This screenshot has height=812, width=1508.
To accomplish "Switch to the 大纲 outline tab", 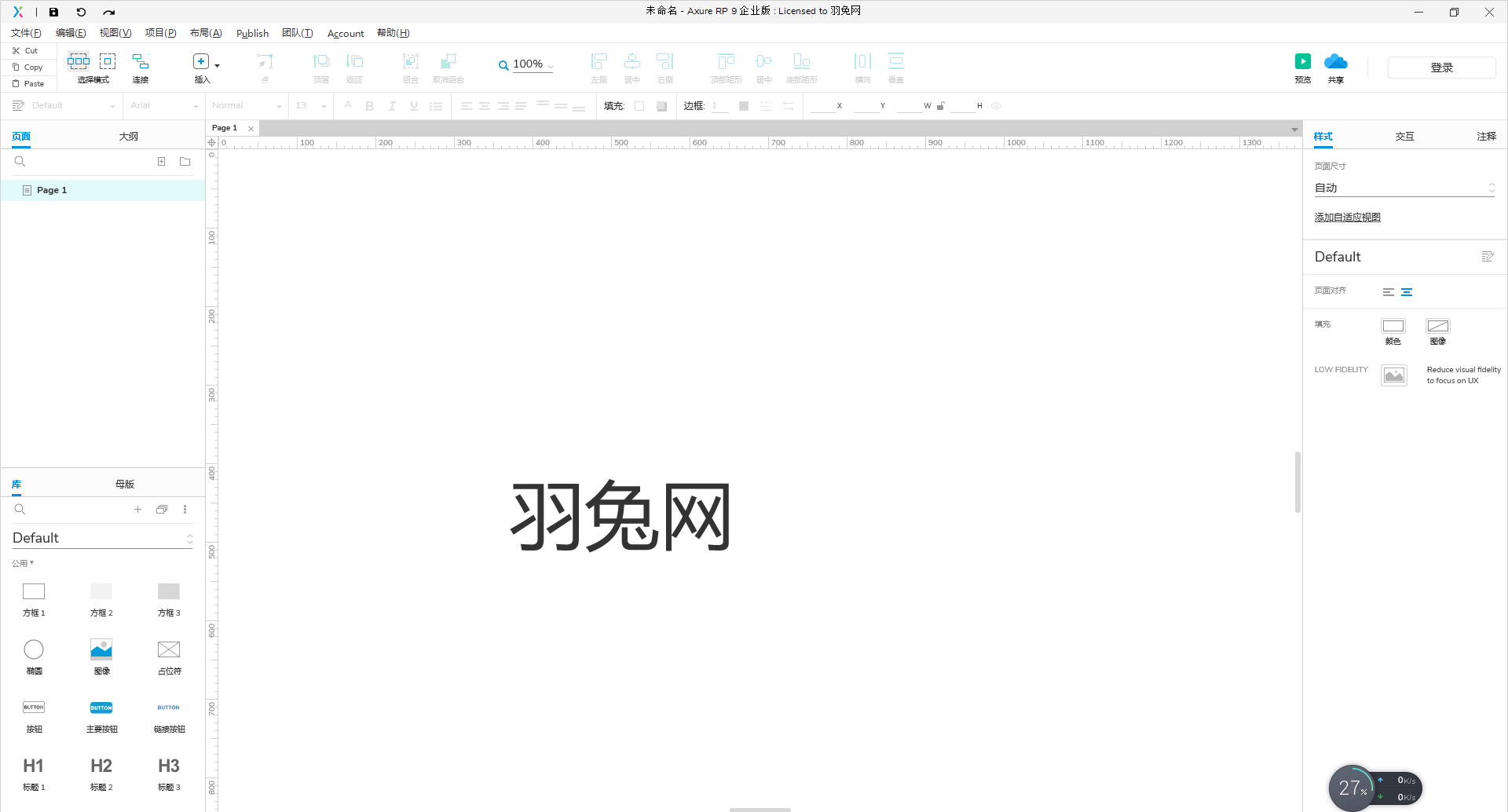I will (128, 137).
